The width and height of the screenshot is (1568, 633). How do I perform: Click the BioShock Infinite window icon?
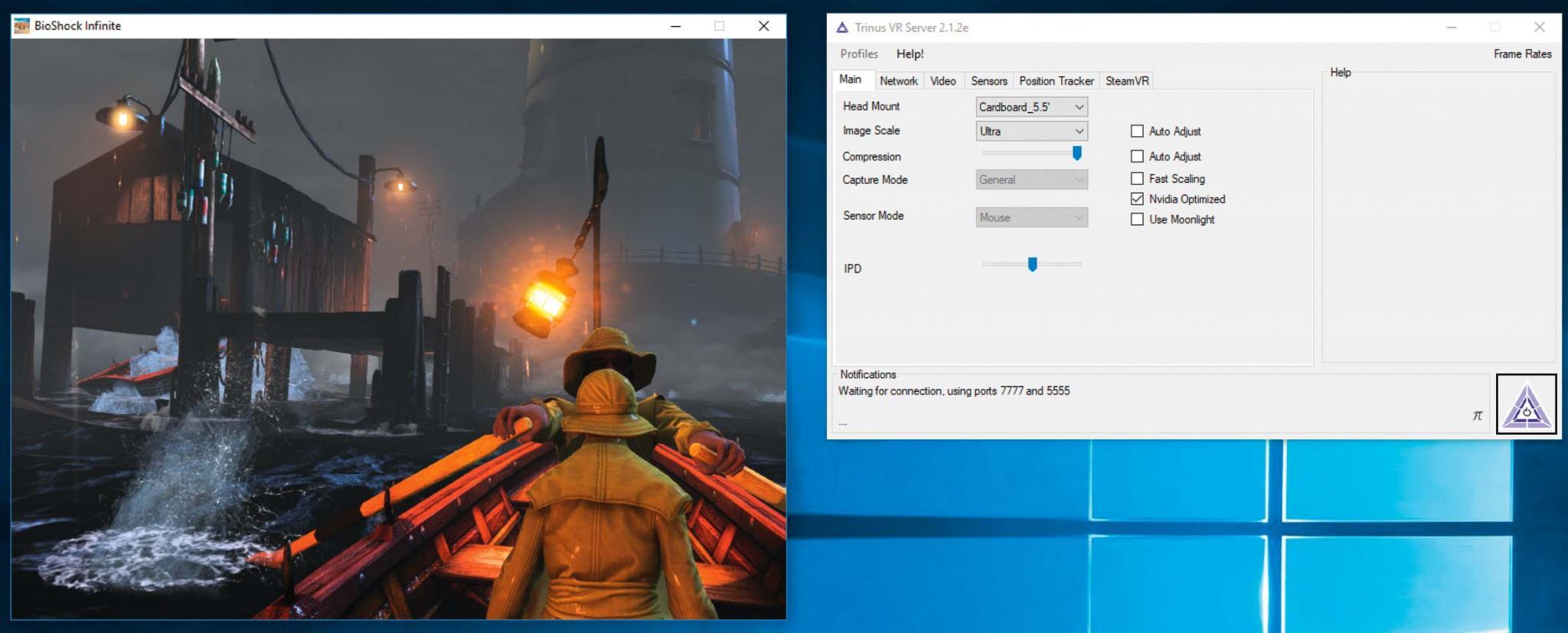click(x=21, y=26)
